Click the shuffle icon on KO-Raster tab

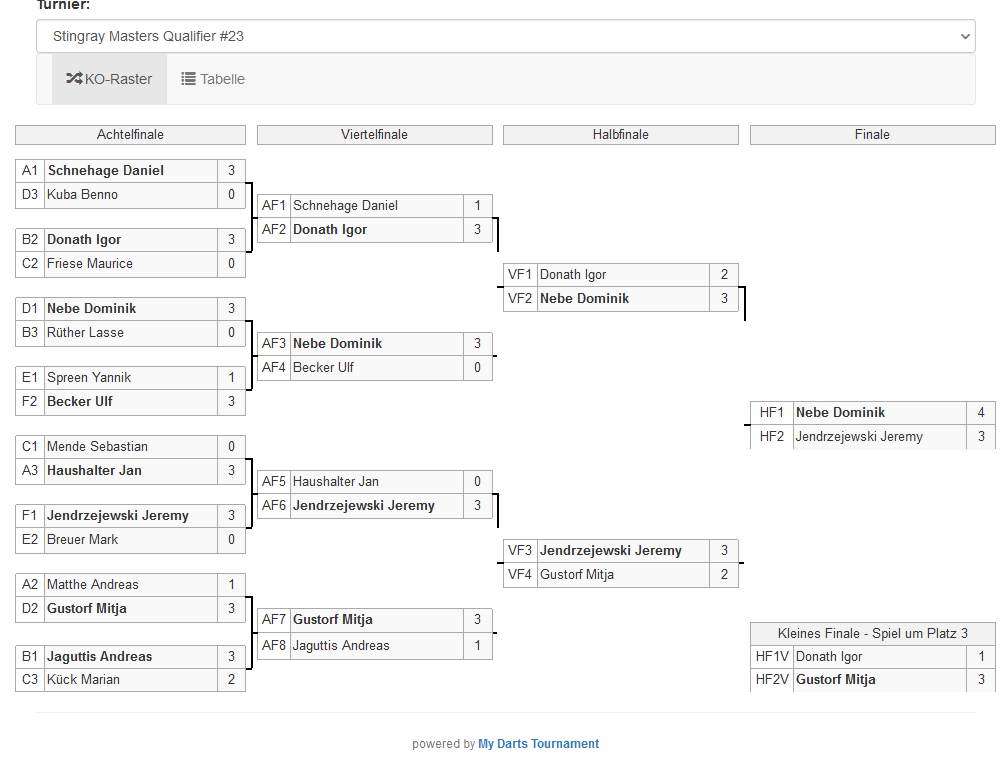click(74, 79)
